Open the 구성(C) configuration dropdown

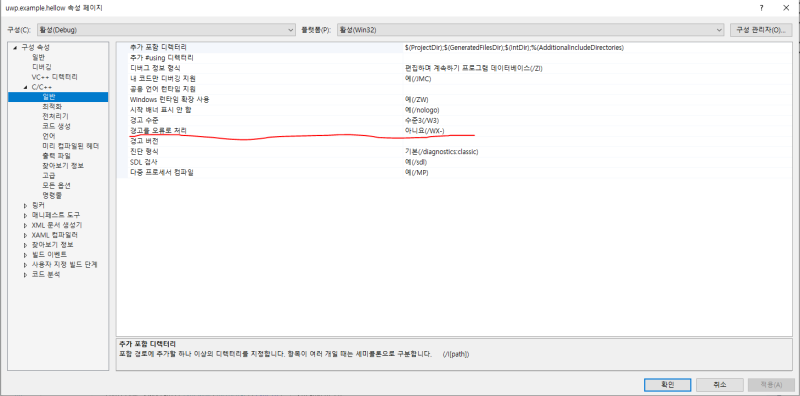click(166, 30)
